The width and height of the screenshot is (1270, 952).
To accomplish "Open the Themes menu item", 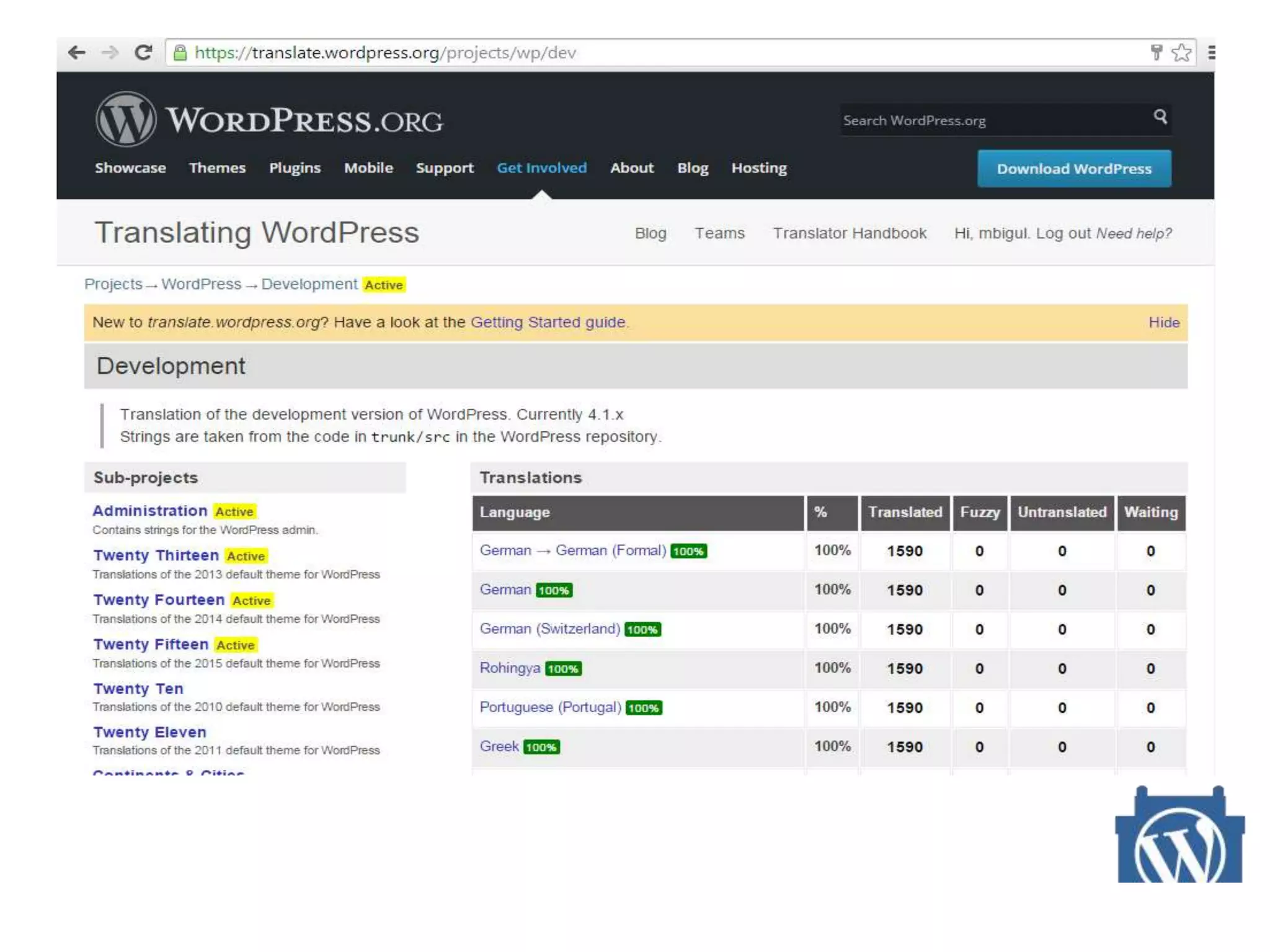I will [217, 168].
